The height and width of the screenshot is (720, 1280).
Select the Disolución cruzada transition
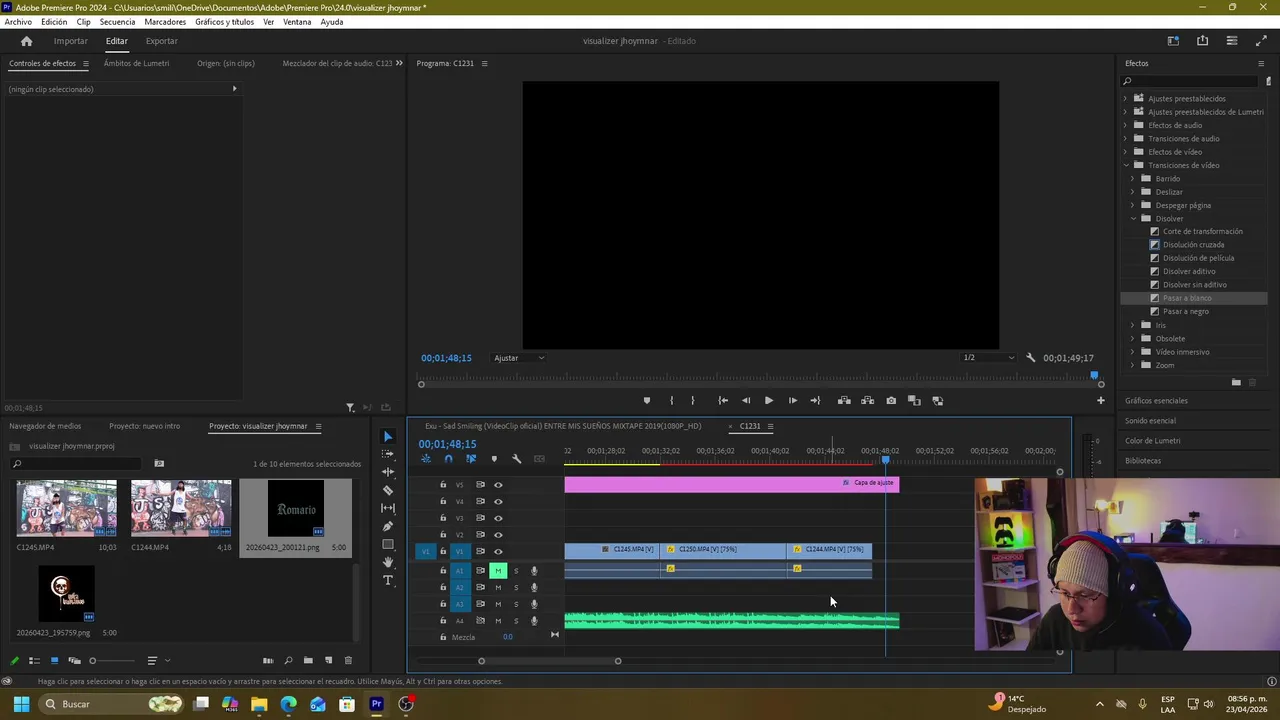[1193, 245]
